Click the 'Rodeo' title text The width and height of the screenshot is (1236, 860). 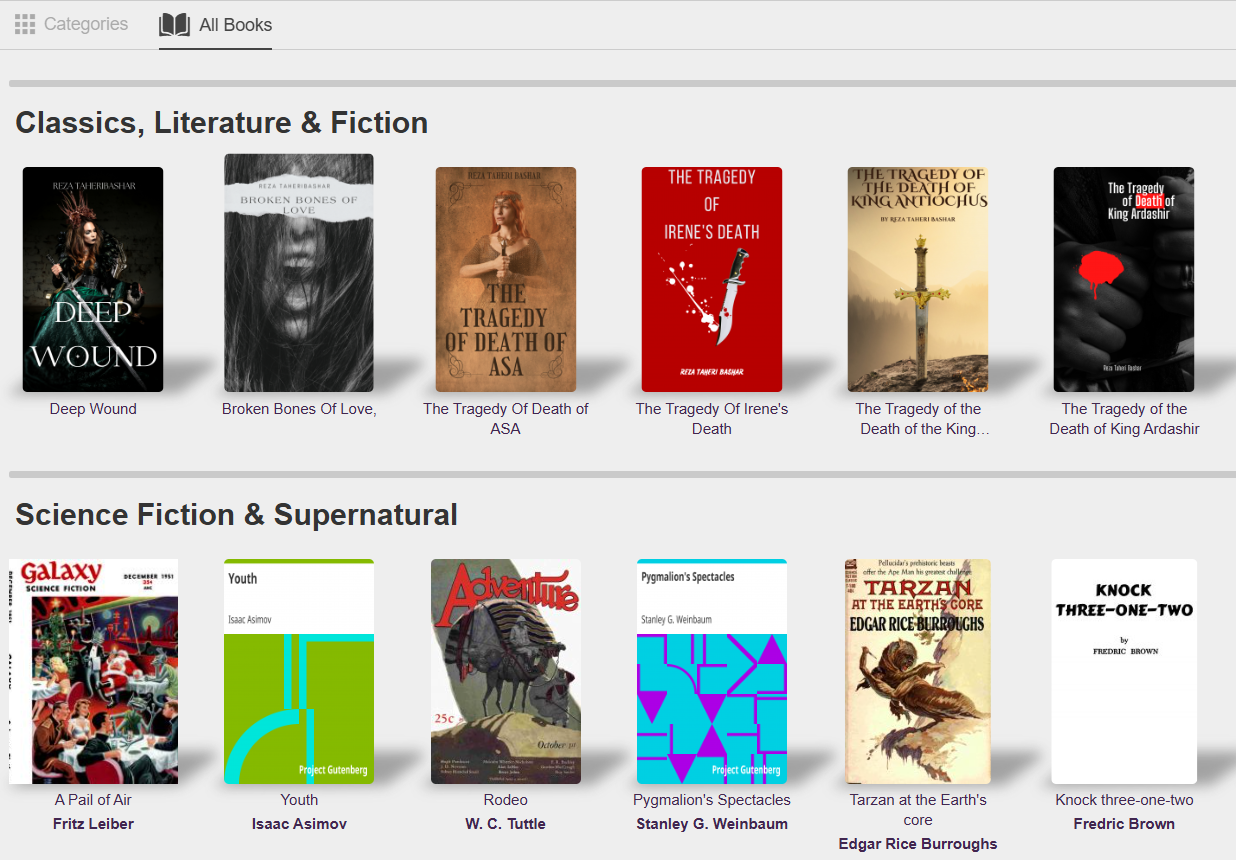pos(506,800)
